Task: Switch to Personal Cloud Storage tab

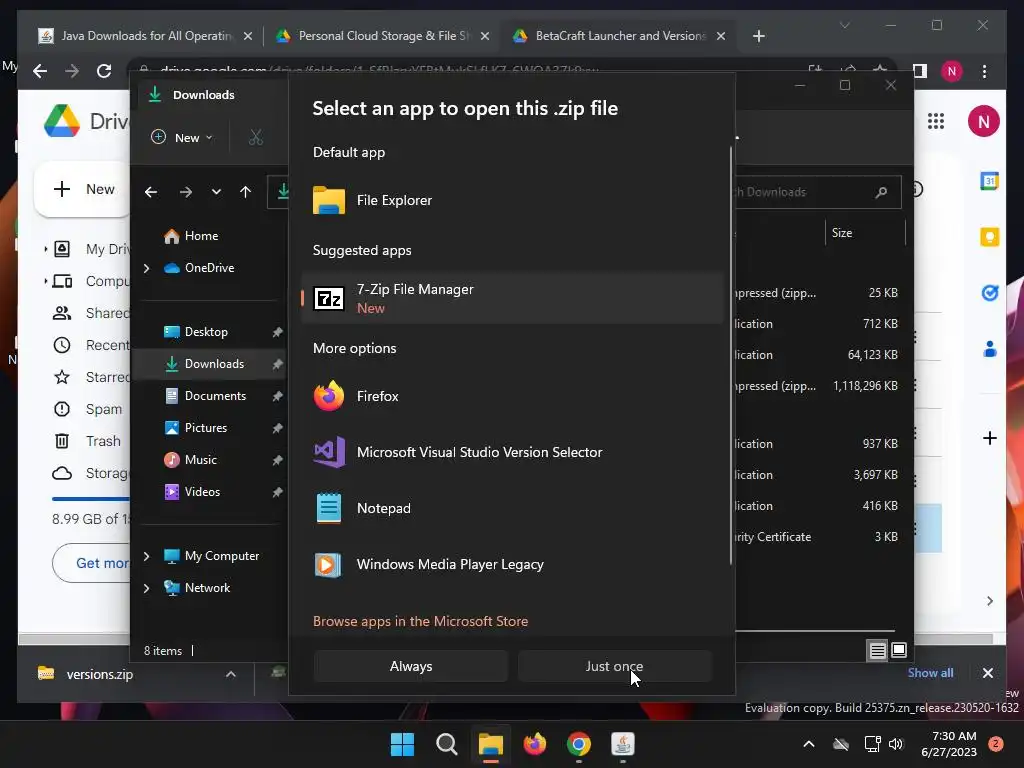Action: click(382, 36)
